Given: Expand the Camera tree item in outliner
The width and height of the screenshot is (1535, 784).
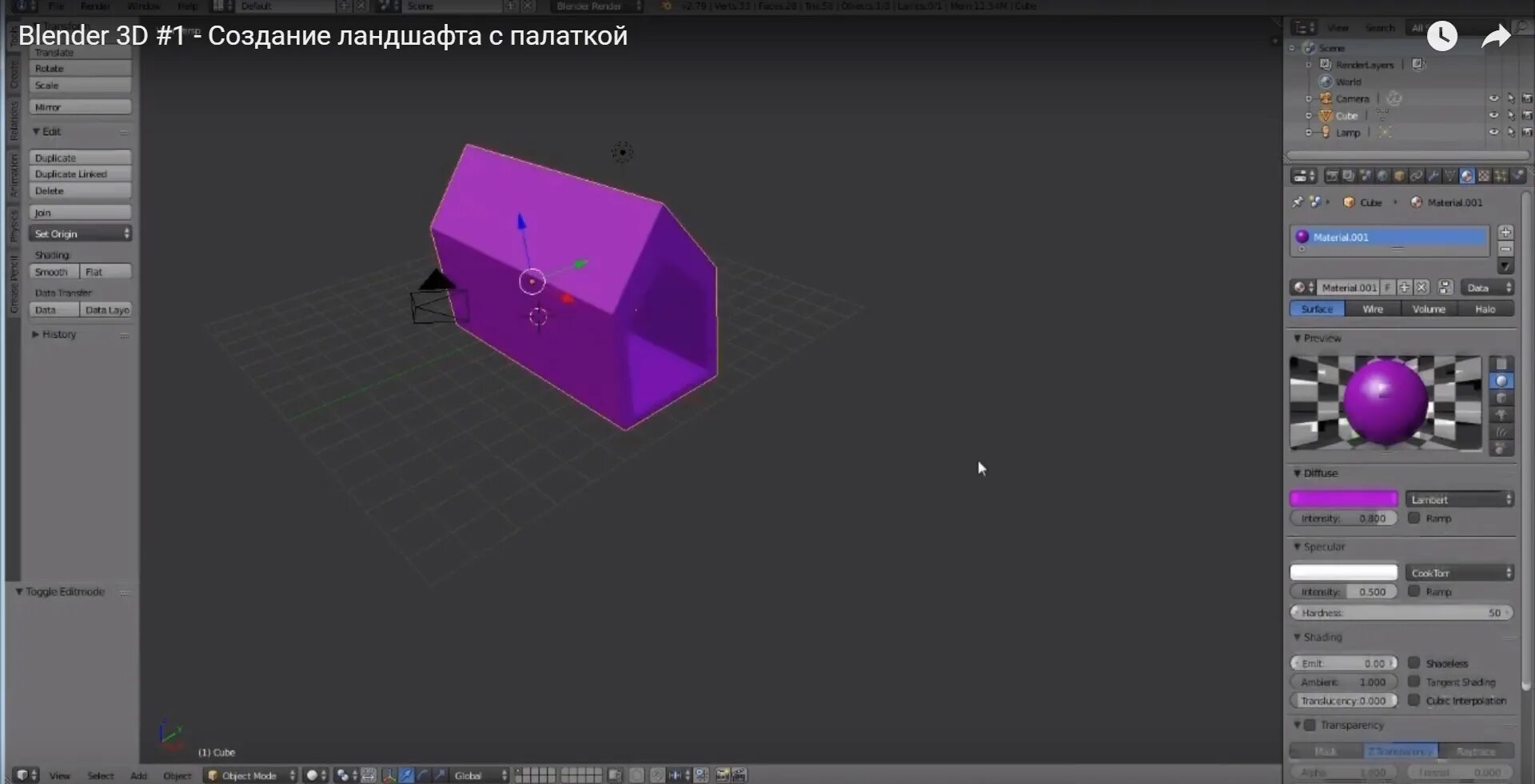Looking at the screenshot, I should (1309, 98).
